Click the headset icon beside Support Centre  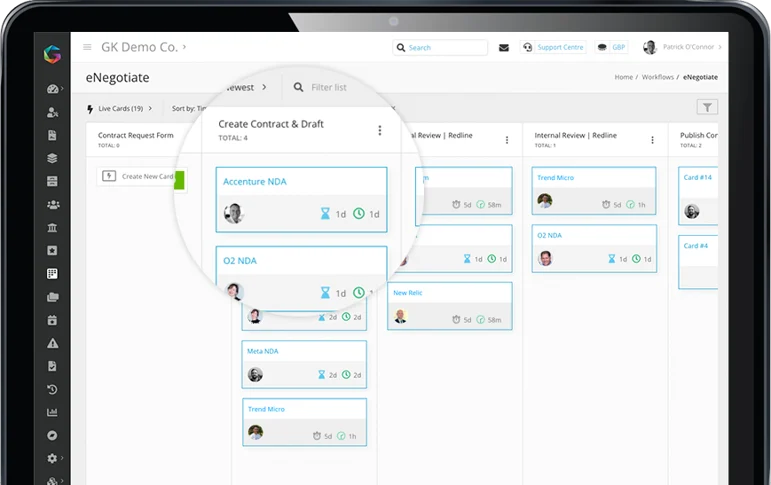pos(528,47)
